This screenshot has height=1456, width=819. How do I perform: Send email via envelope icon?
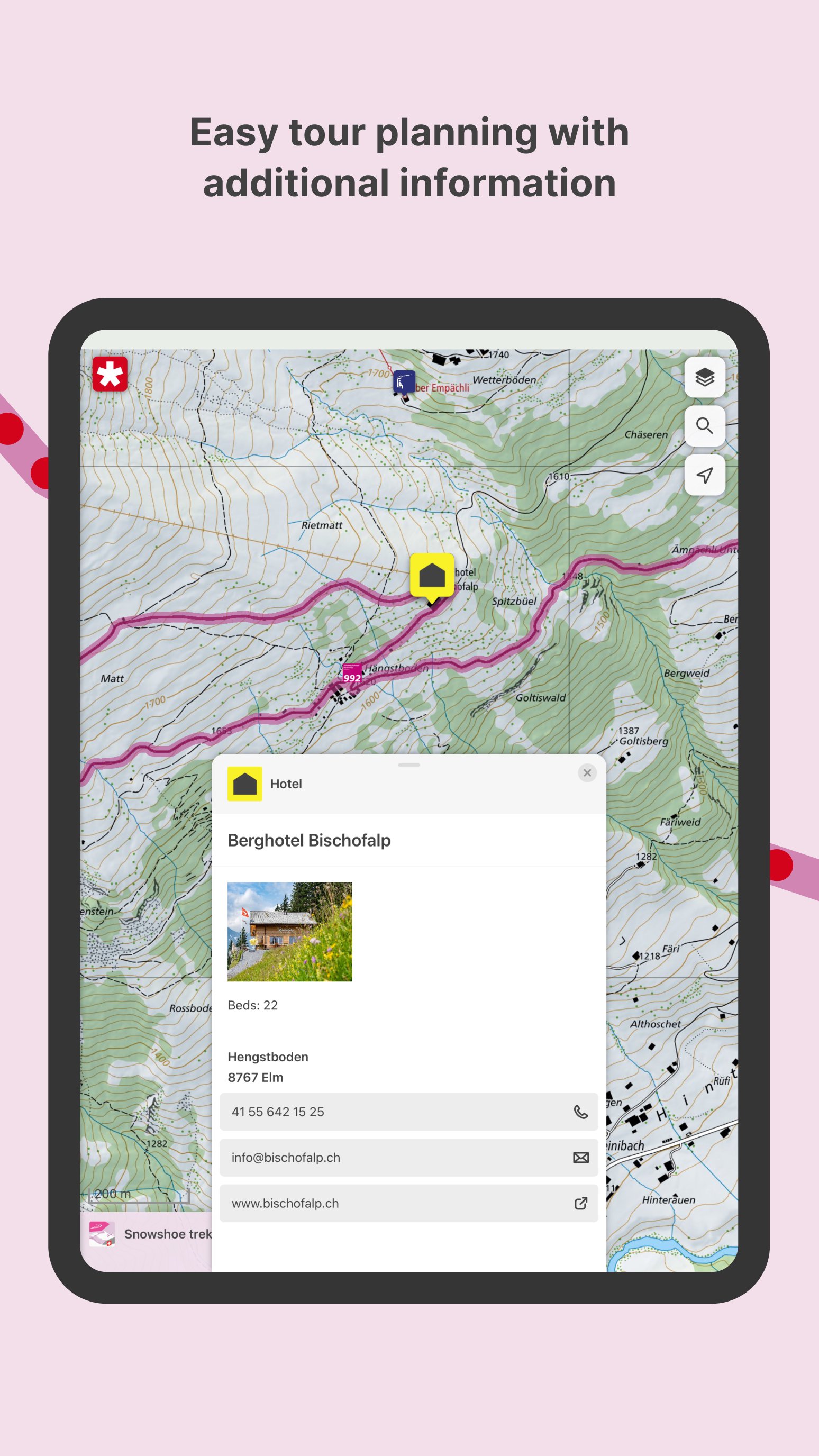580,1158
